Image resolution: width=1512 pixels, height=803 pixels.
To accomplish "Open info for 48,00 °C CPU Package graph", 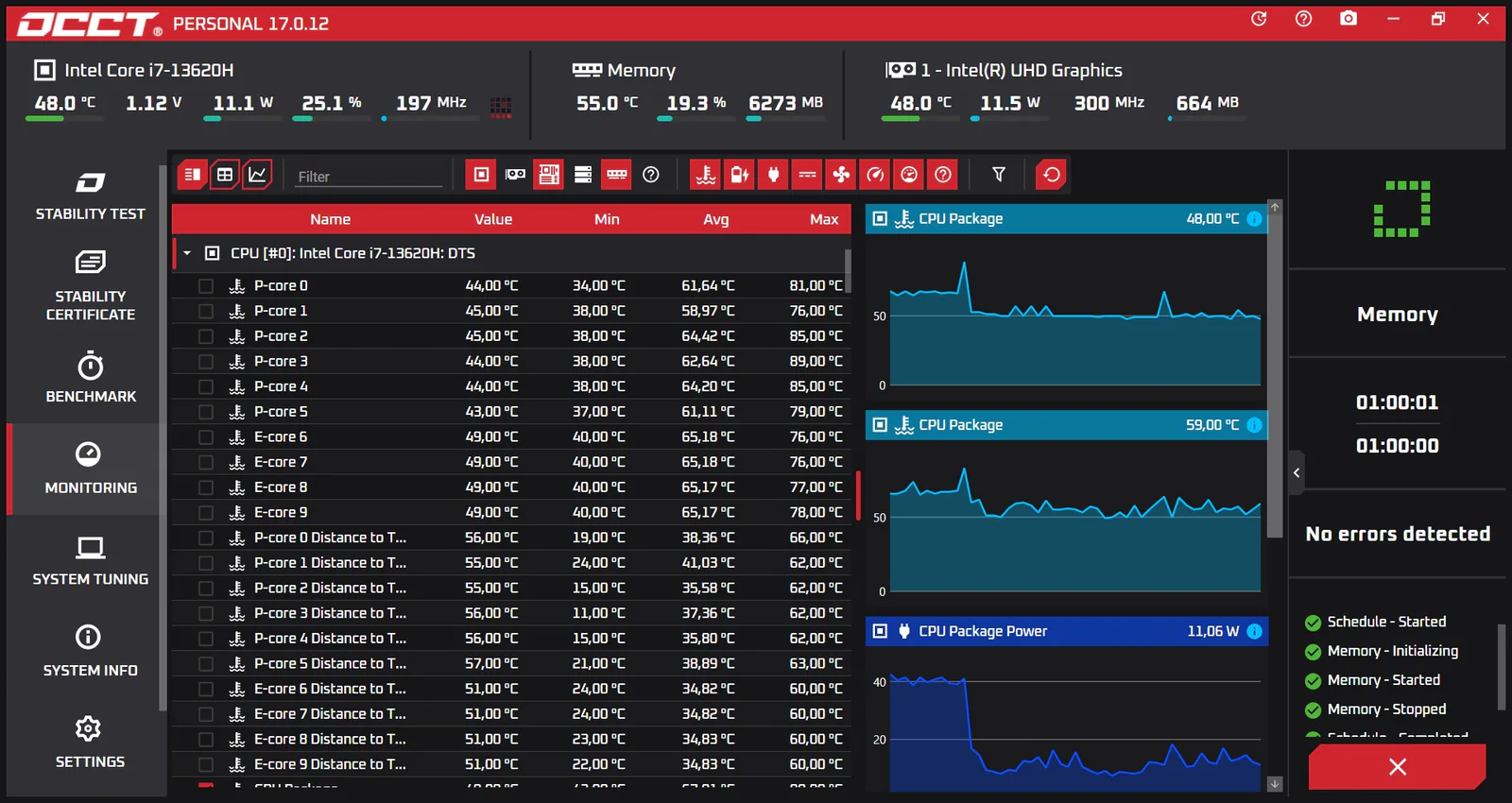I will (x=1254, y=219).
